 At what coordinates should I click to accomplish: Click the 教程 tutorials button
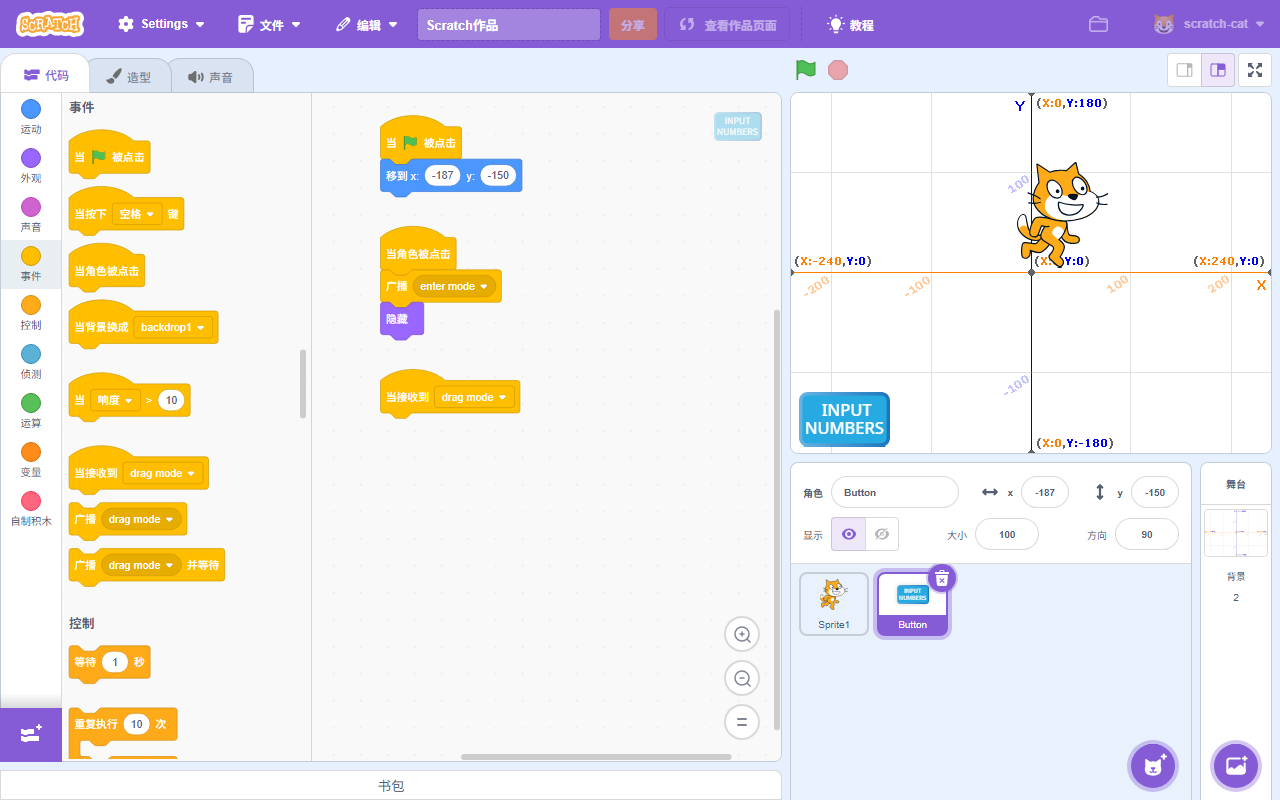tap(850, 25)
